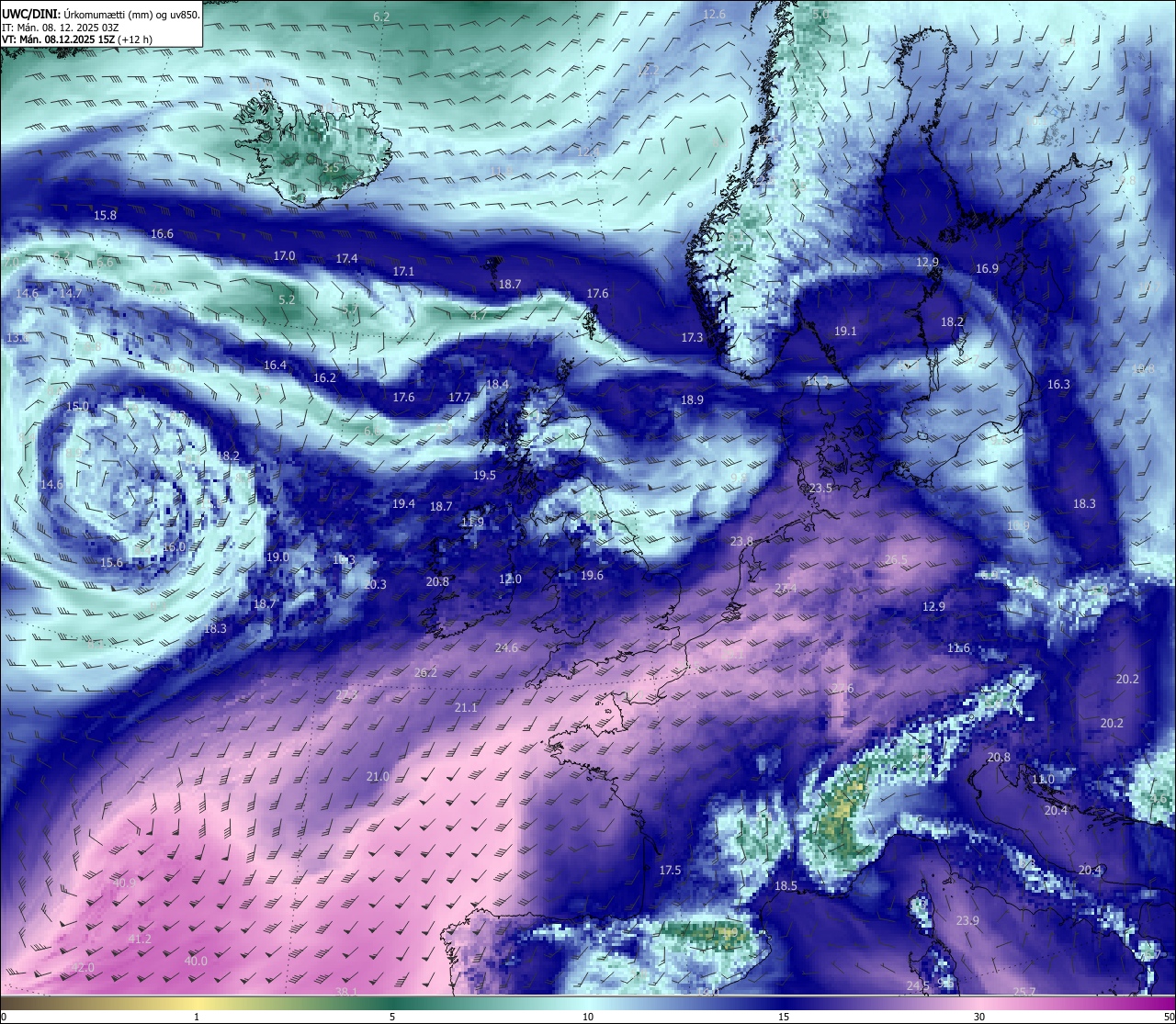Click the 21.0 value label

pos(378,776)
